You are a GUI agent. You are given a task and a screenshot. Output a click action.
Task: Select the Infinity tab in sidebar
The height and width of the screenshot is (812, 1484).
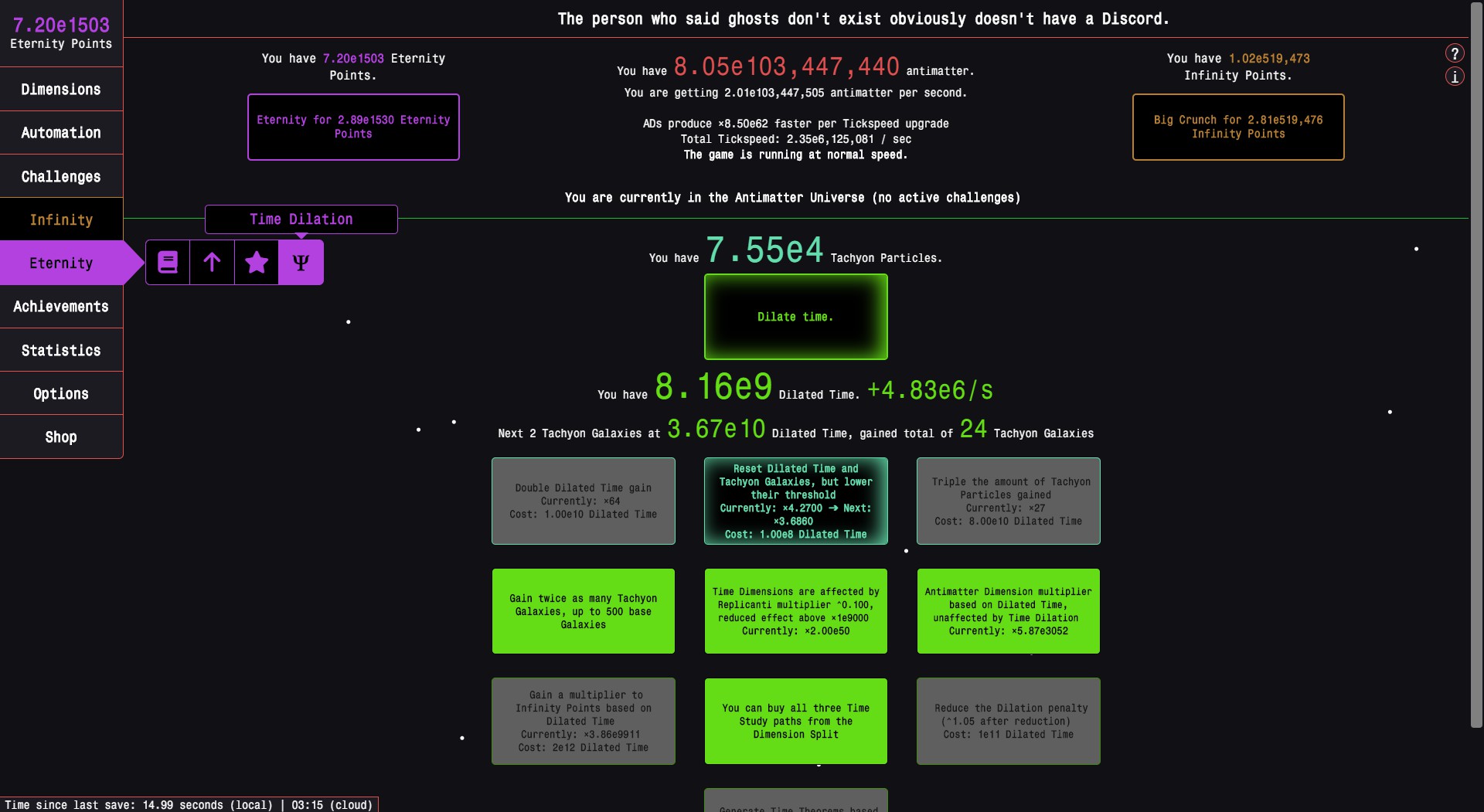click(x=61, y=219)
